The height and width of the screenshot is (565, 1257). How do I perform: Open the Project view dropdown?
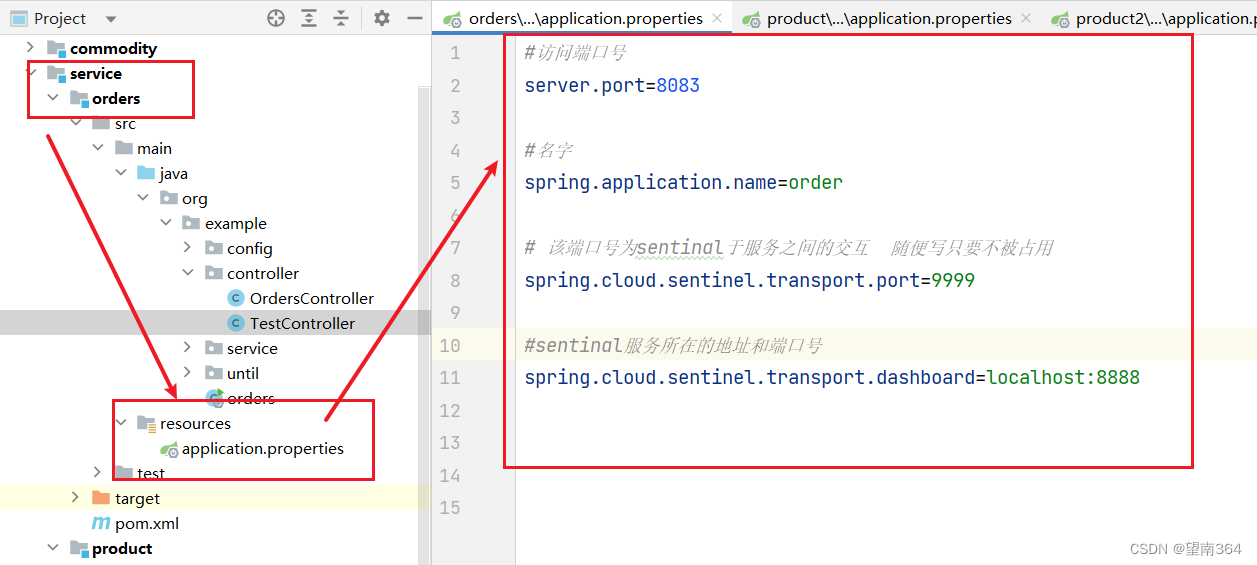coord(110,19)
